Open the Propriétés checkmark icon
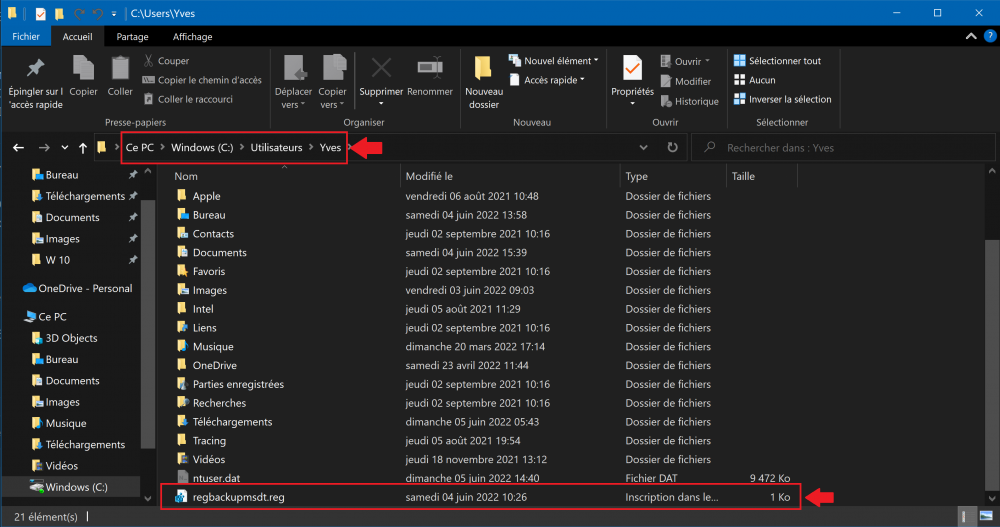 [632, 69]
